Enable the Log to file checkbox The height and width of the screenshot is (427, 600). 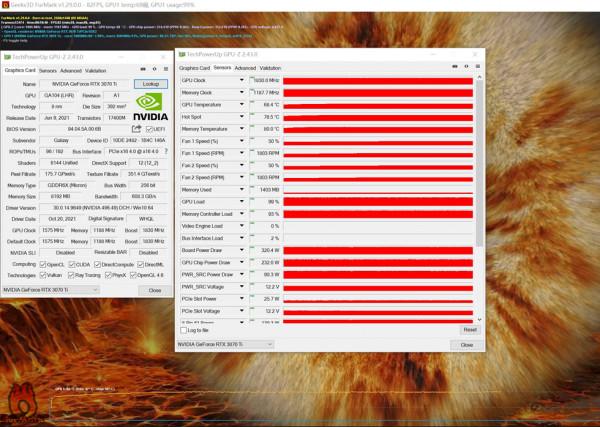(183, 329)
